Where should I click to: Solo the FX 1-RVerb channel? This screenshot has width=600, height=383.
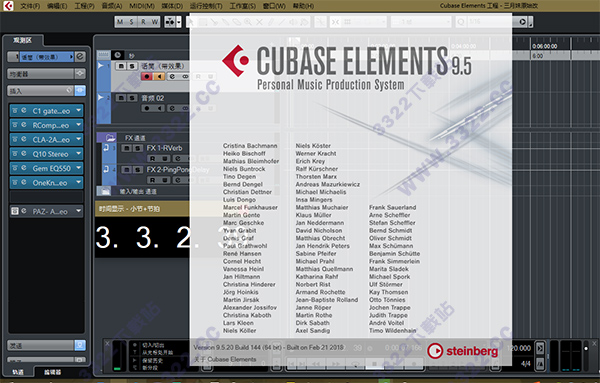tap(138, 148)
